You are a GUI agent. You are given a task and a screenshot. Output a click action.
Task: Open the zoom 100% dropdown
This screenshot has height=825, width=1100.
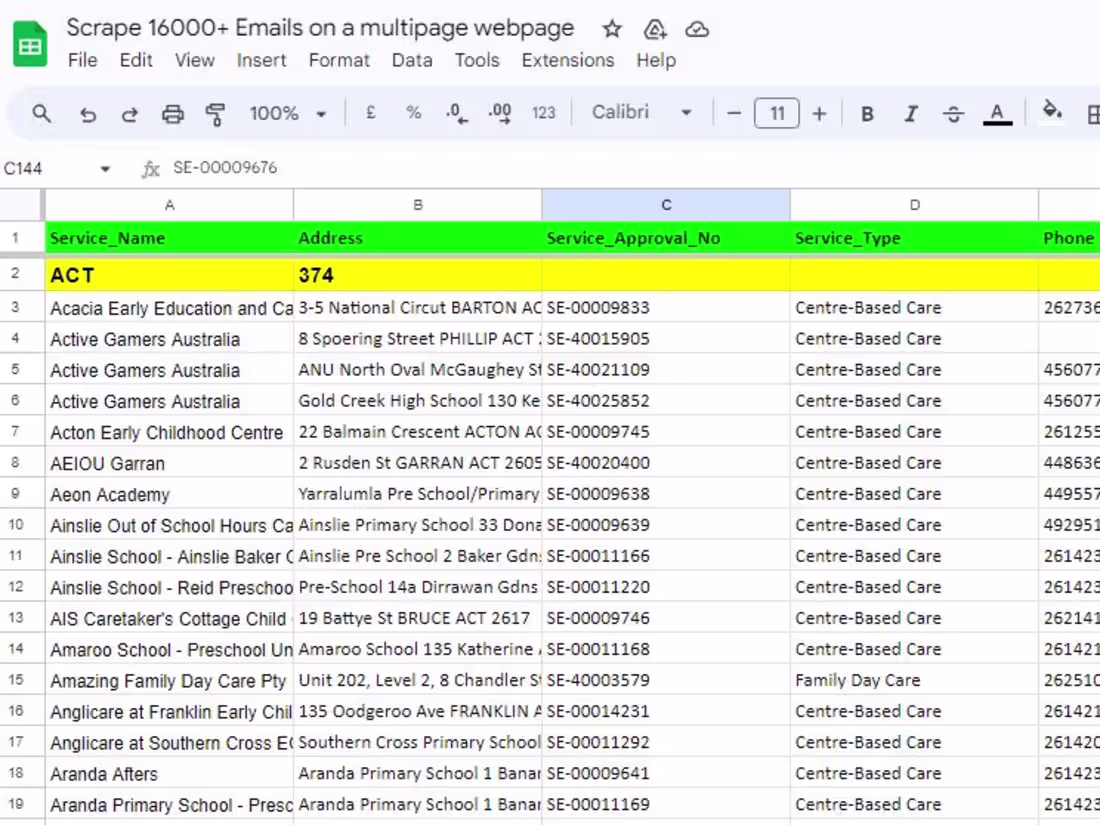pos(288,113)
